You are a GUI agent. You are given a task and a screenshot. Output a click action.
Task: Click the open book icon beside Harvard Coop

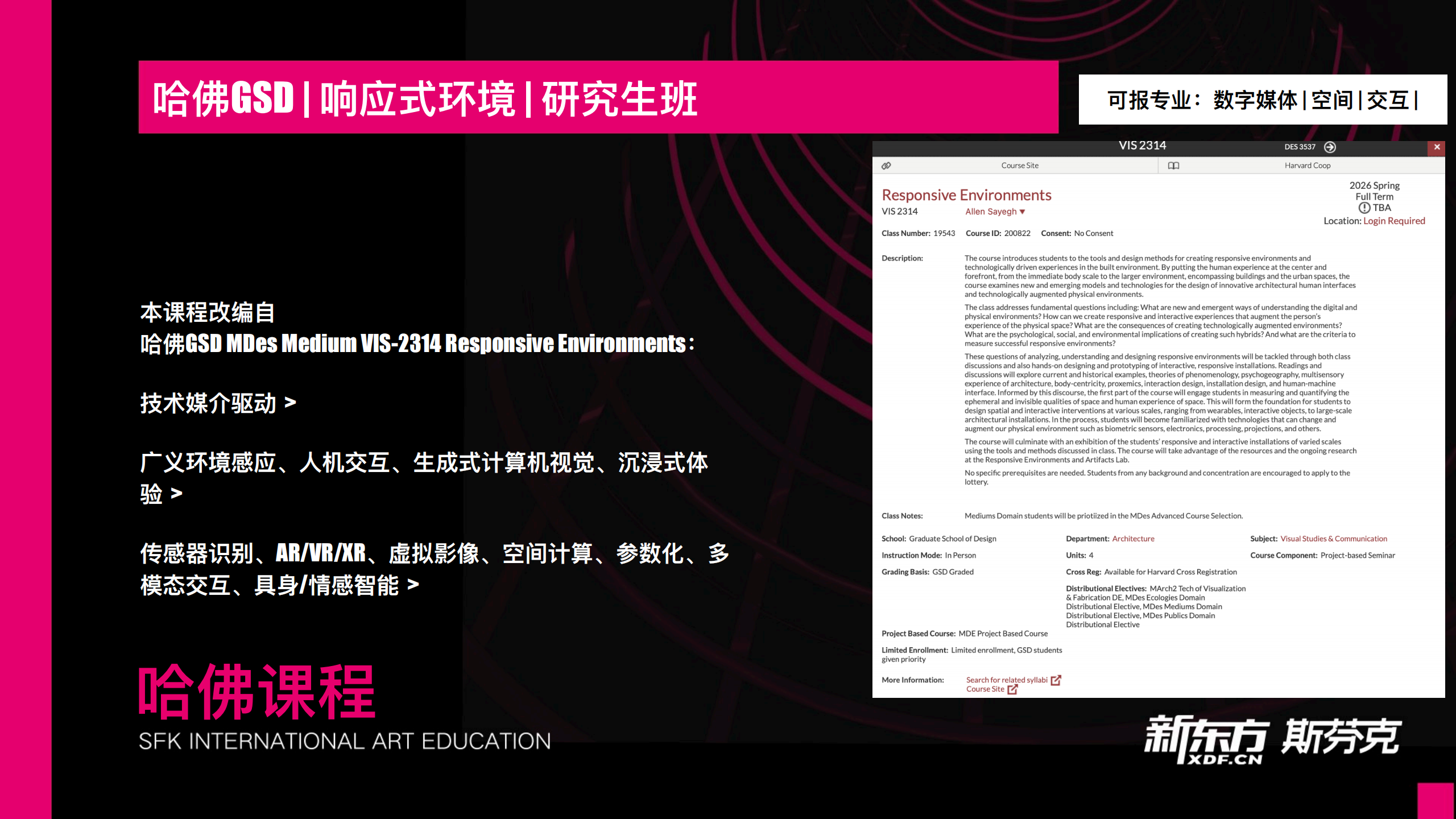pos(1173,166)
